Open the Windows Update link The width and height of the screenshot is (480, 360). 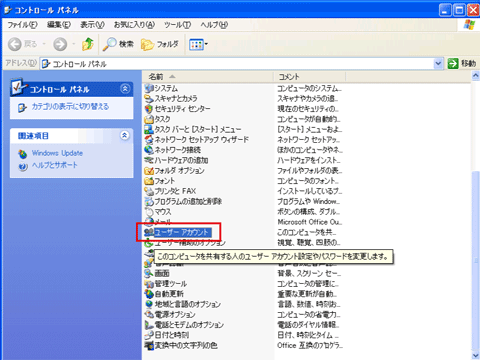coord(57,153)
